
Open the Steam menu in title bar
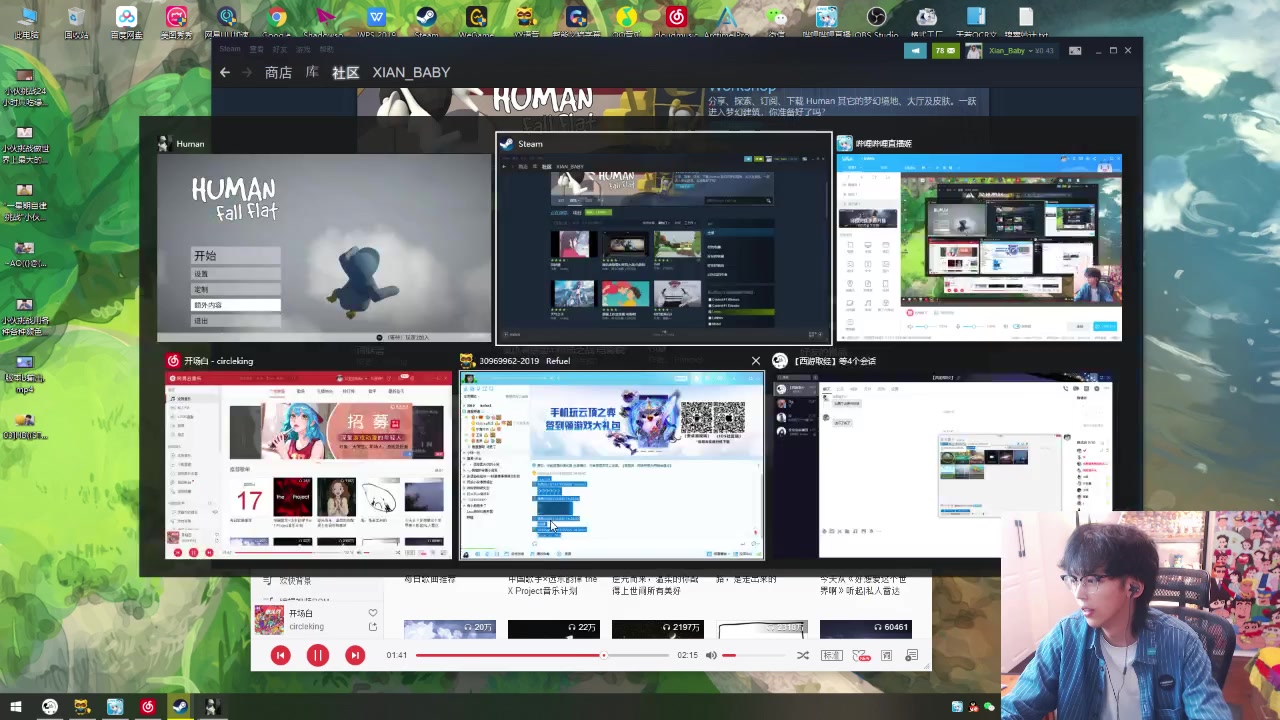230,49
